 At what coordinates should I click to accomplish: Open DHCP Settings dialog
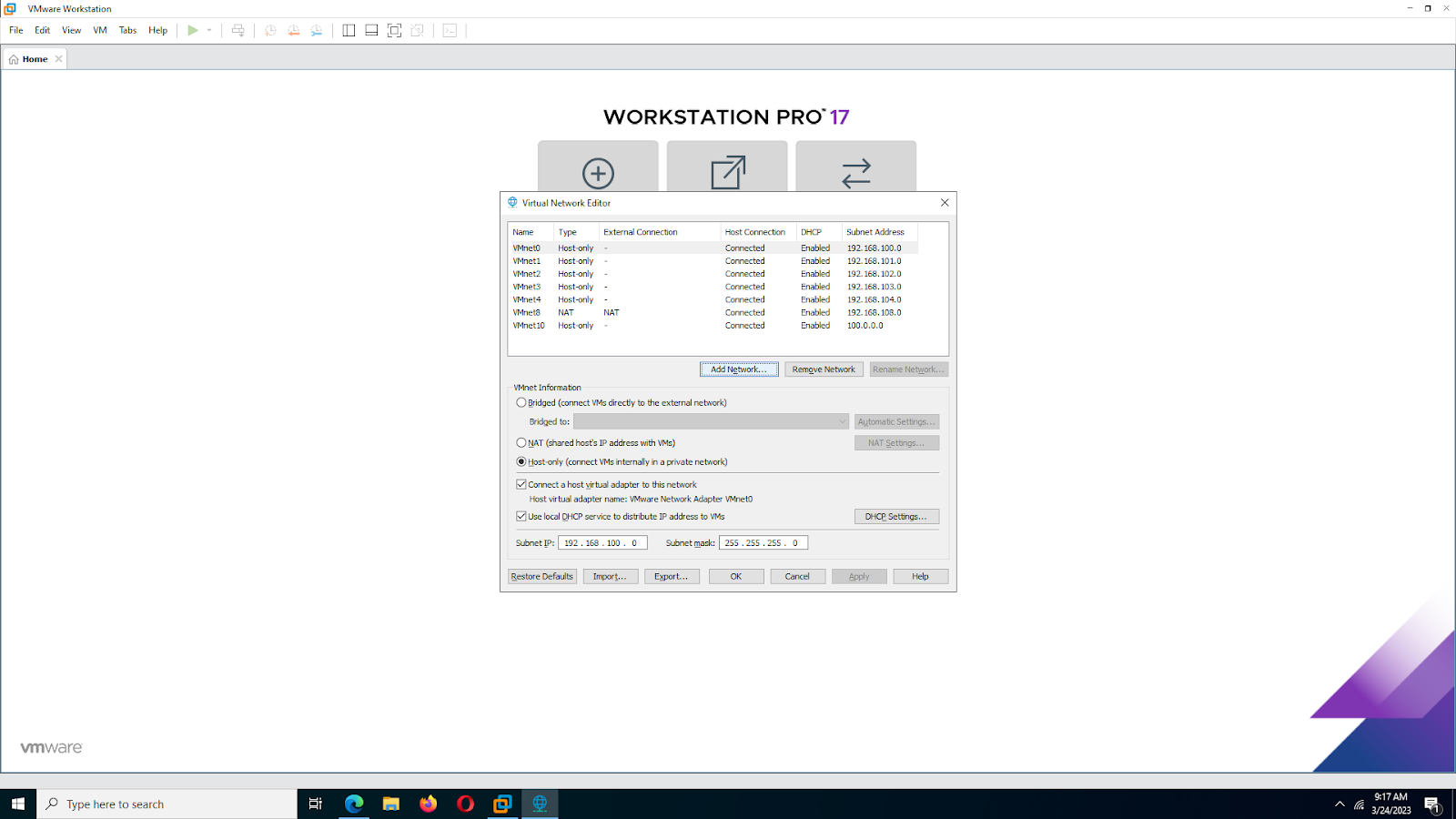tap(896, 516)
